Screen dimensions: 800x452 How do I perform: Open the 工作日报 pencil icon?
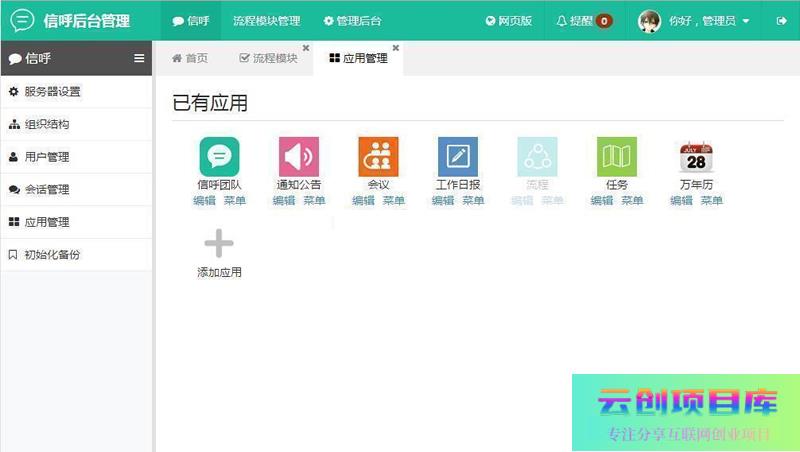point(458,156)
